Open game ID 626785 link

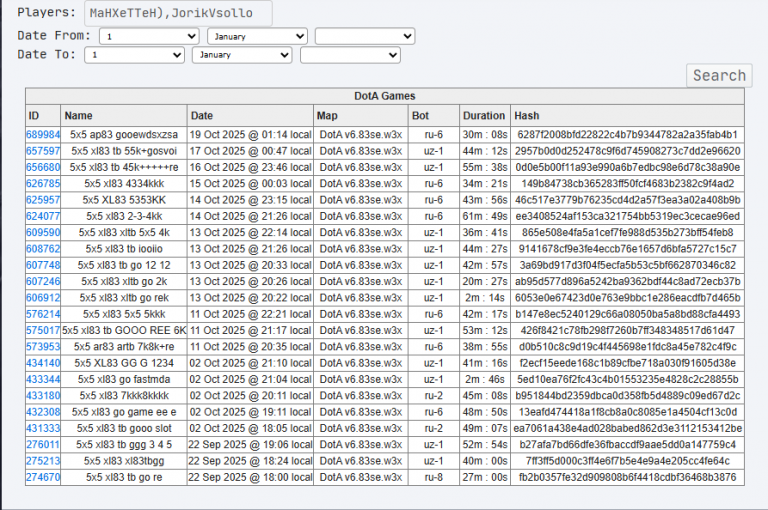click(x=43, y=184)
